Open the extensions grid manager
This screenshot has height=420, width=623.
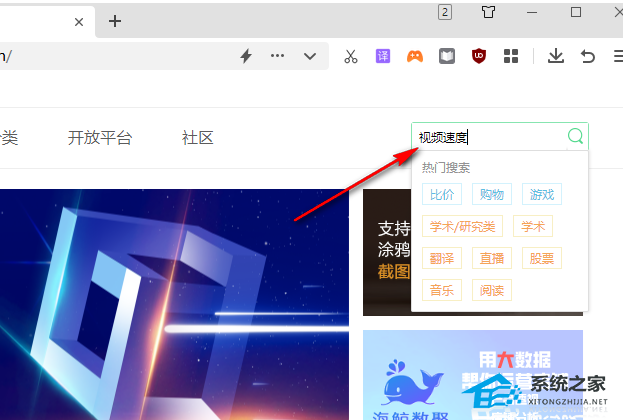[x=511, y=56]
